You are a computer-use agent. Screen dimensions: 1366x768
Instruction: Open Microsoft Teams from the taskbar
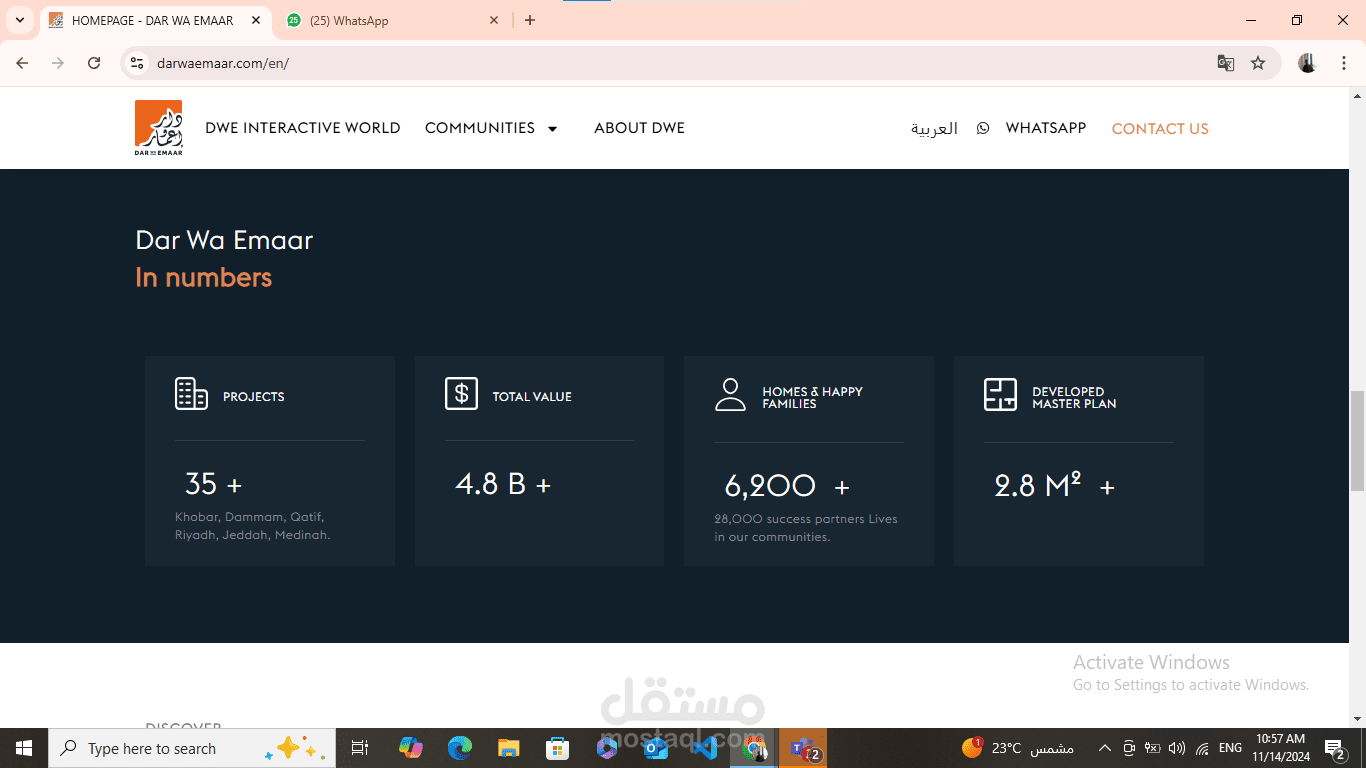tap(803, 748)
